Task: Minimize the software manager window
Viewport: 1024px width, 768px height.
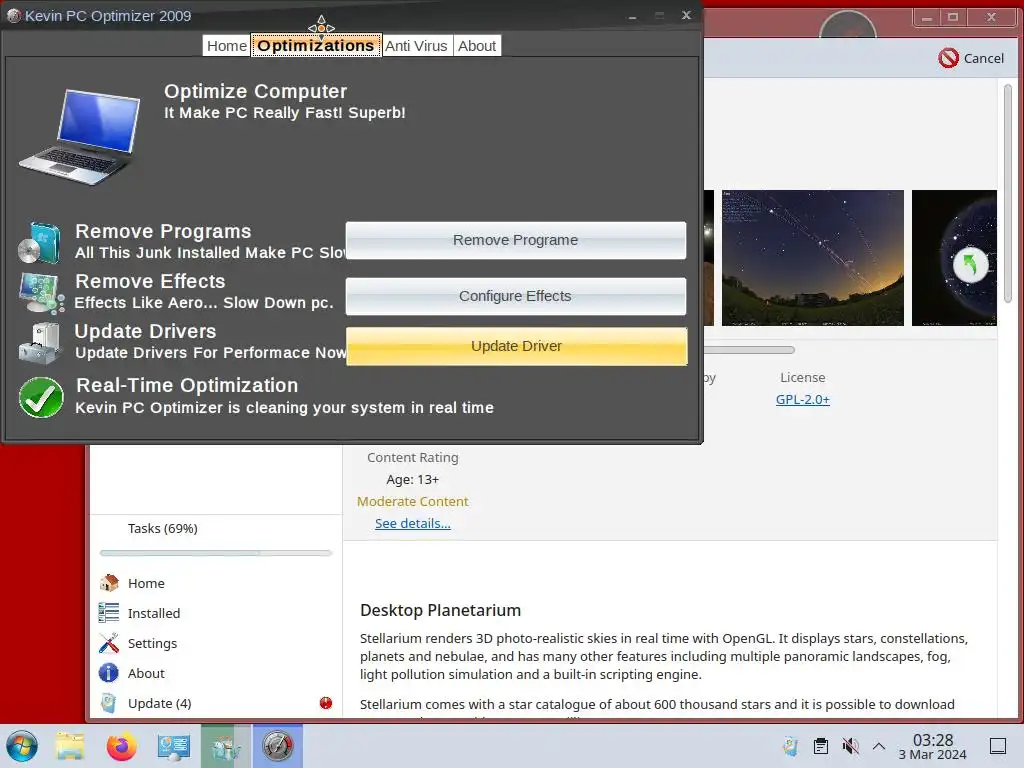Action: [x=926, y=17]
